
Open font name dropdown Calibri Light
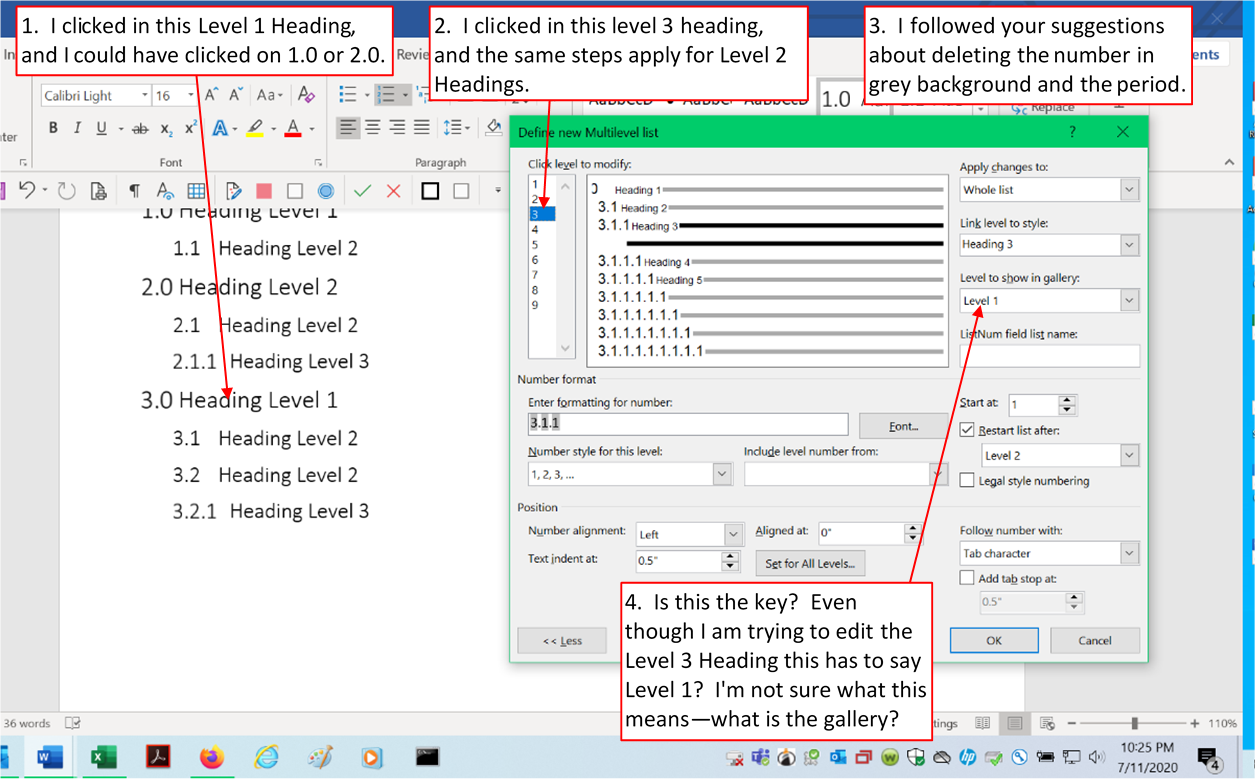145,95
